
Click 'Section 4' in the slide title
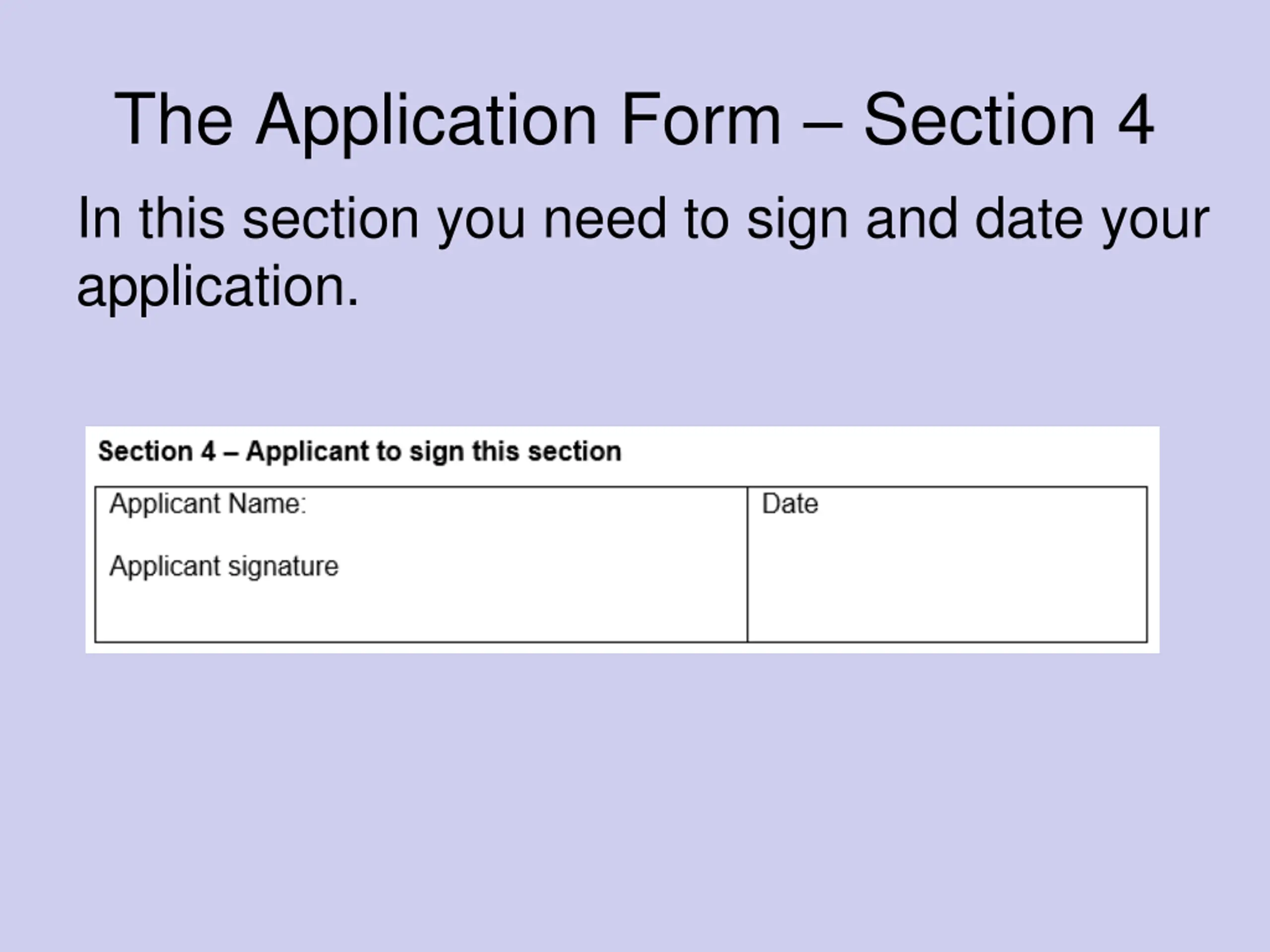[x=1008, y=119]
